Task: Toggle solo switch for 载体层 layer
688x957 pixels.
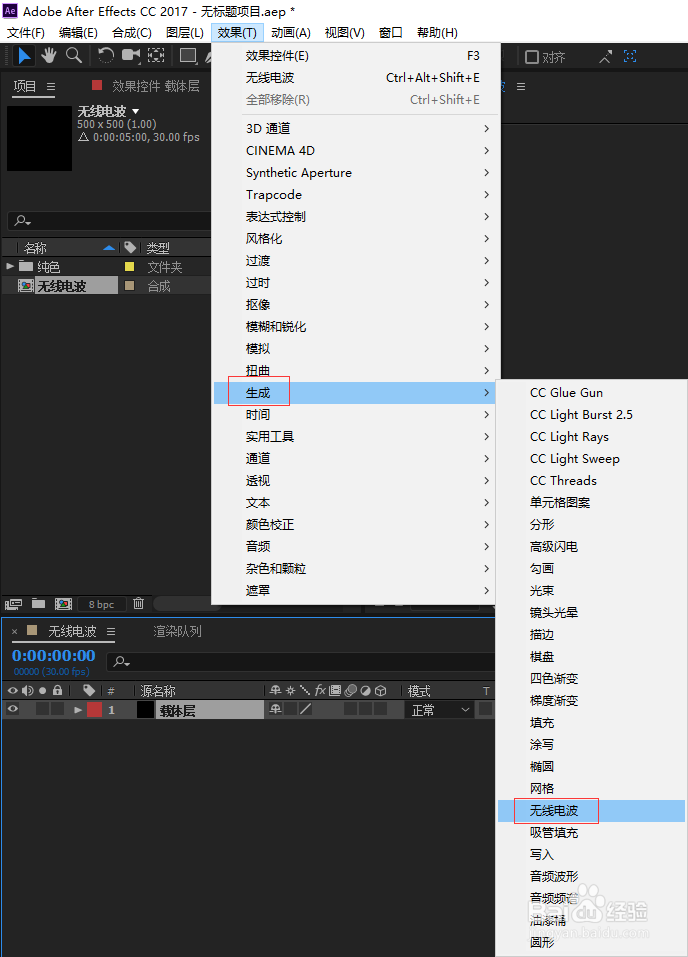Action: click(x=42, y=709)
